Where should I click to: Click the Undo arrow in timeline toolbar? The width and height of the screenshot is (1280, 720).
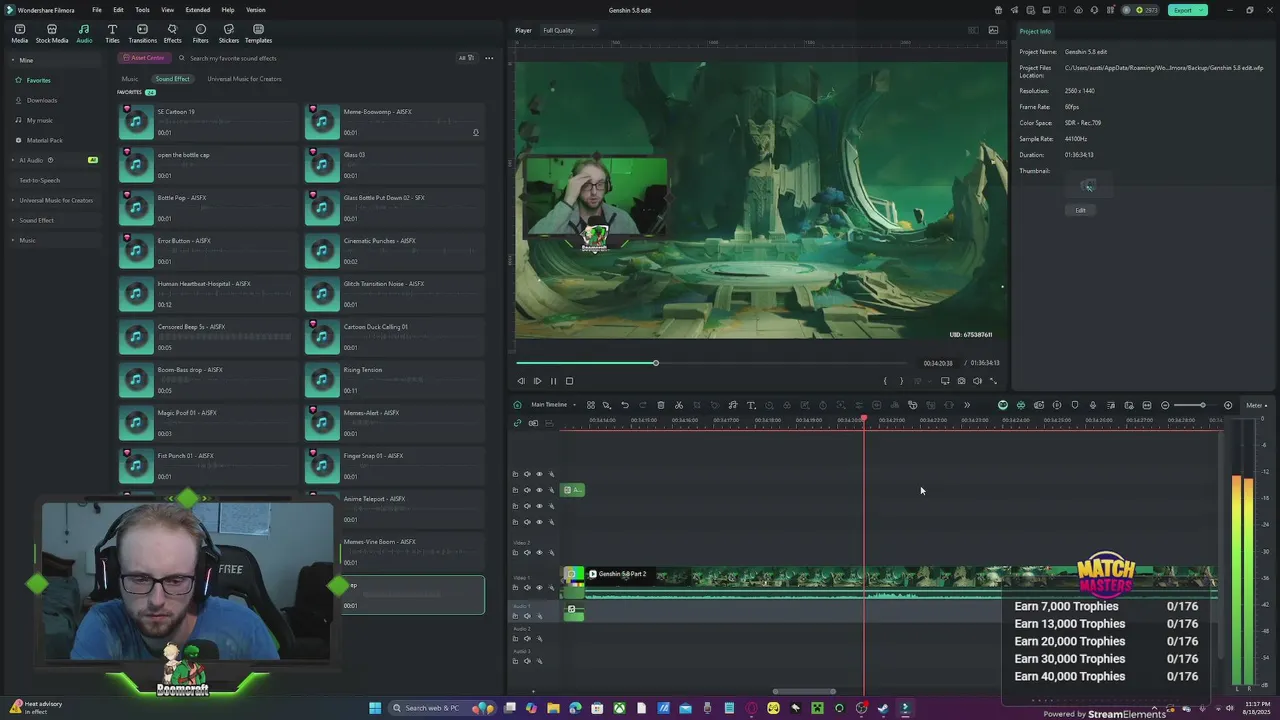pos(625,405)
